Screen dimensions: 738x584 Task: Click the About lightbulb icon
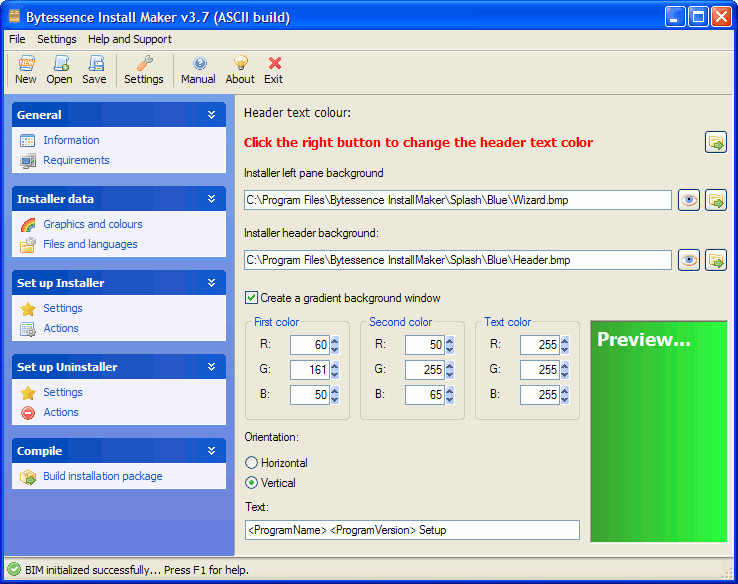(x=241, y=63)
